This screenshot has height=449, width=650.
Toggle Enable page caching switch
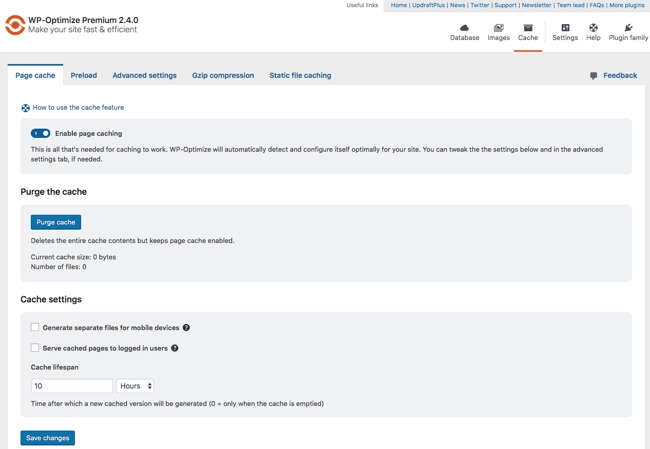pyautogui.click(x=40, y=133)
